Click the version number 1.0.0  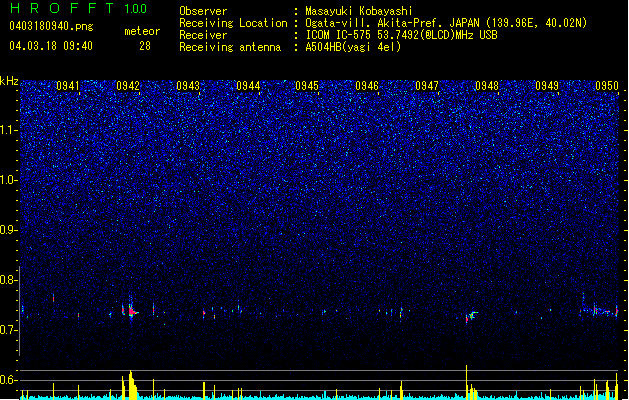click(135, 9)
